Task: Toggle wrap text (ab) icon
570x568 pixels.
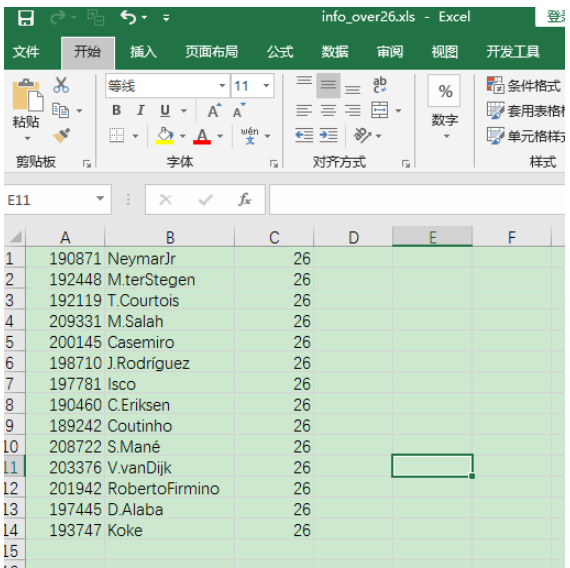Action: pos(380,85)
